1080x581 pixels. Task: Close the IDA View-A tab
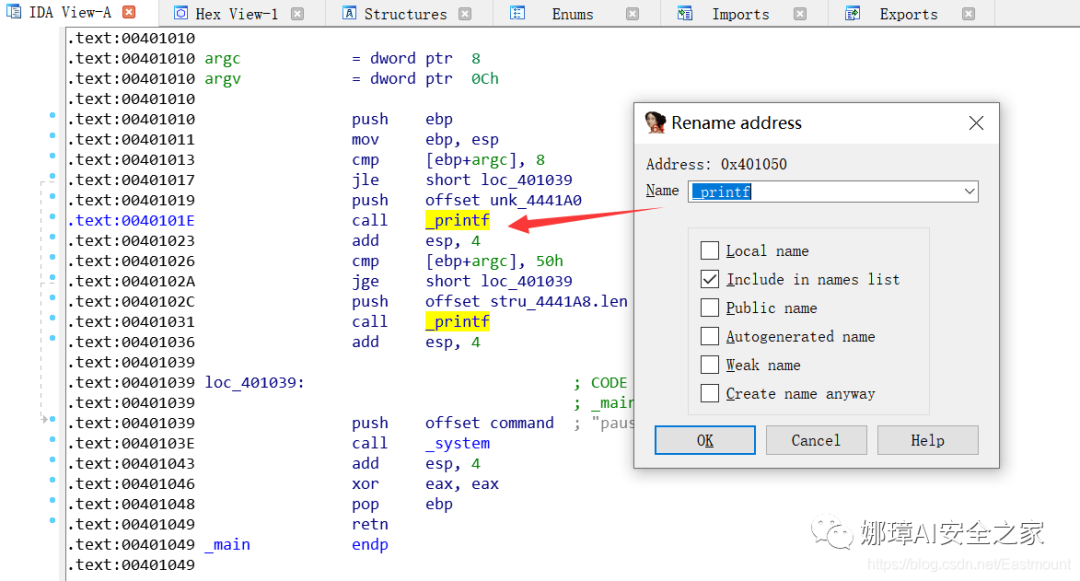pos(129,12)
